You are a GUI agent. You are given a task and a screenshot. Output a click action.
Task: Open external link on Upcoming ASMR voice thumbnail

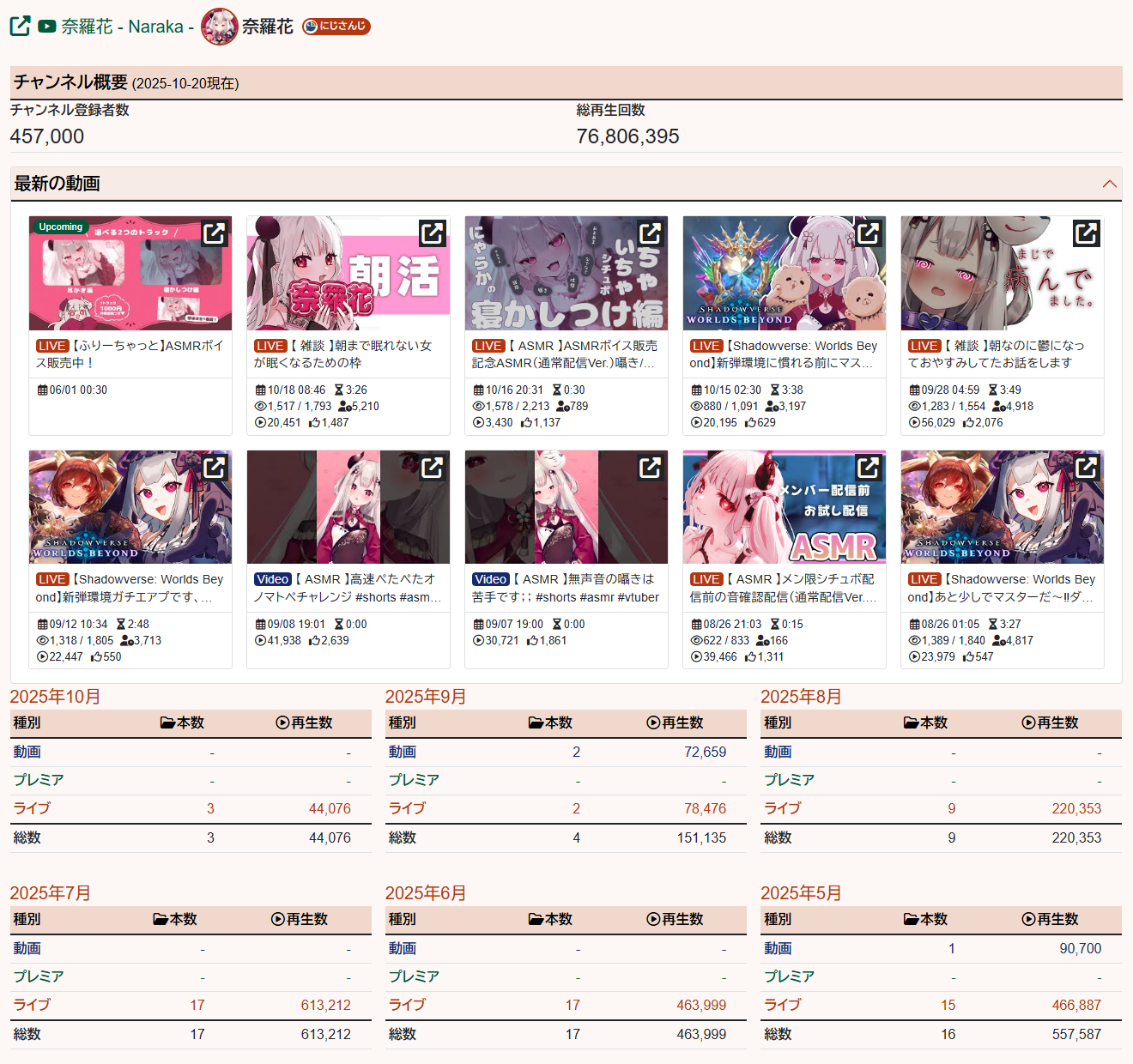coord(214,233)
